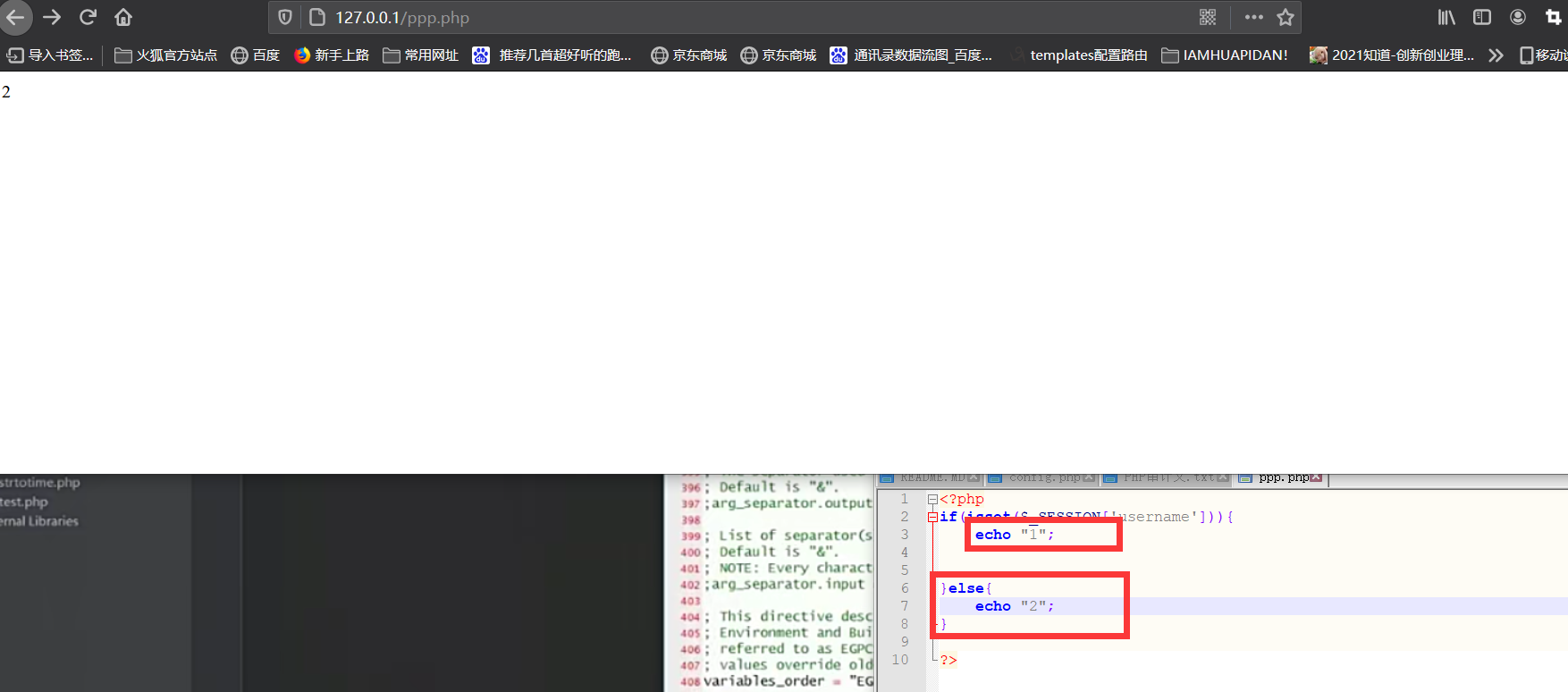The height and width of the screenshot is (692, 1568).
Task: Click the page output text 2
Action: [x=6, y=92]
